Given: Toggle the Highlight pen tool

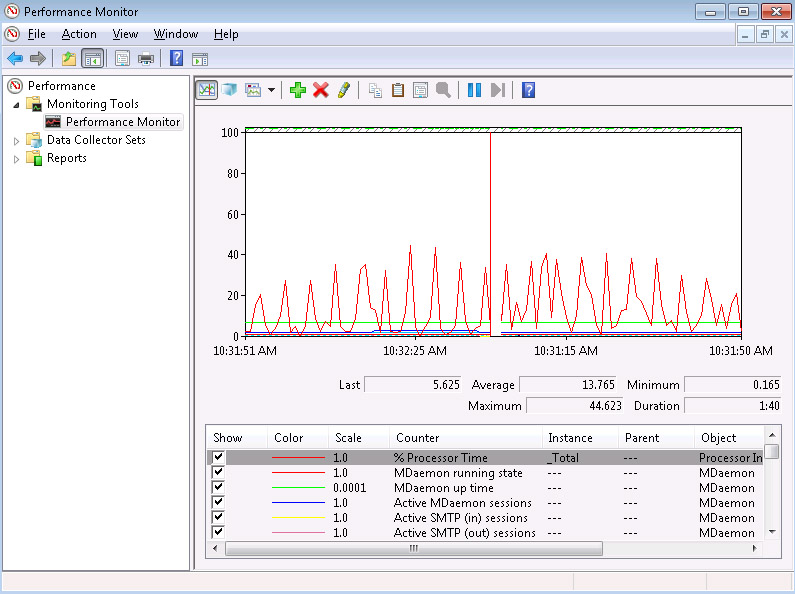Looking at the screenshot, I should point(344,90).
